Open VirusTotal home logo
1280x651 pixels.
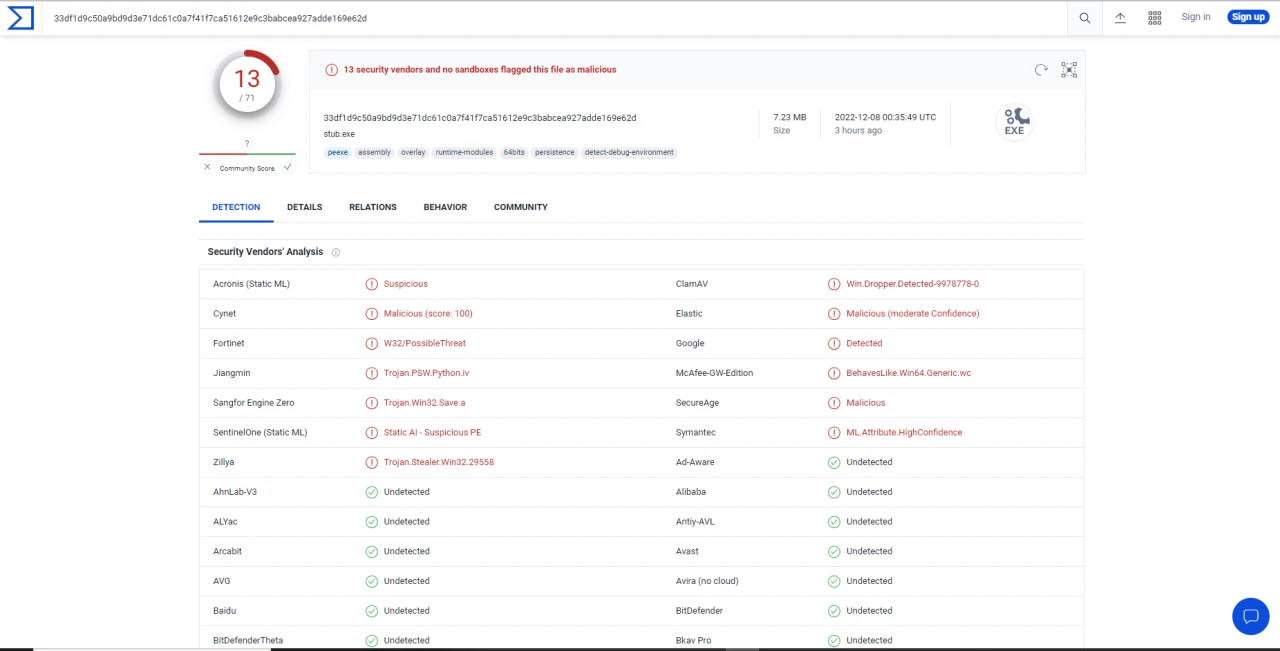[x=20, y=18]
